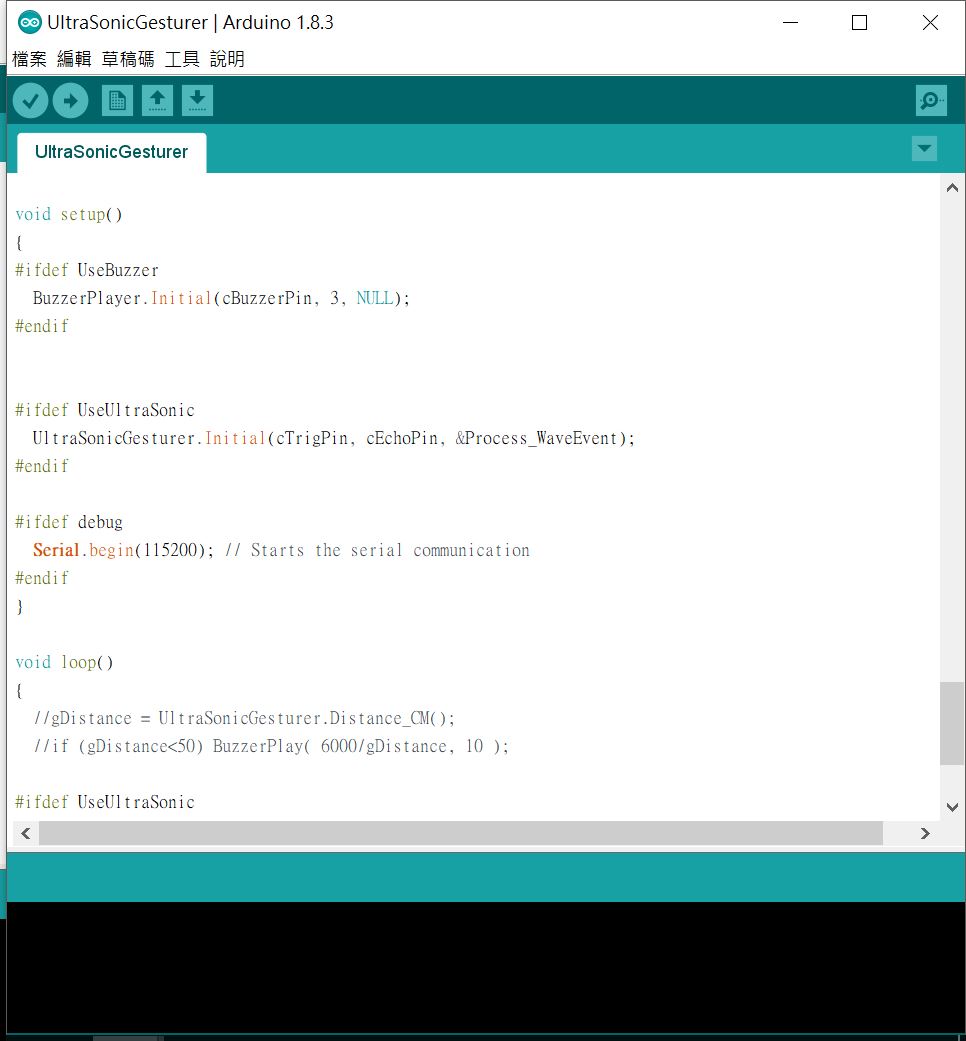The height and width of the screenshot is (1041, 966).
Task: Click the scroll-up arrow in code editor
Action: (952, 186)
